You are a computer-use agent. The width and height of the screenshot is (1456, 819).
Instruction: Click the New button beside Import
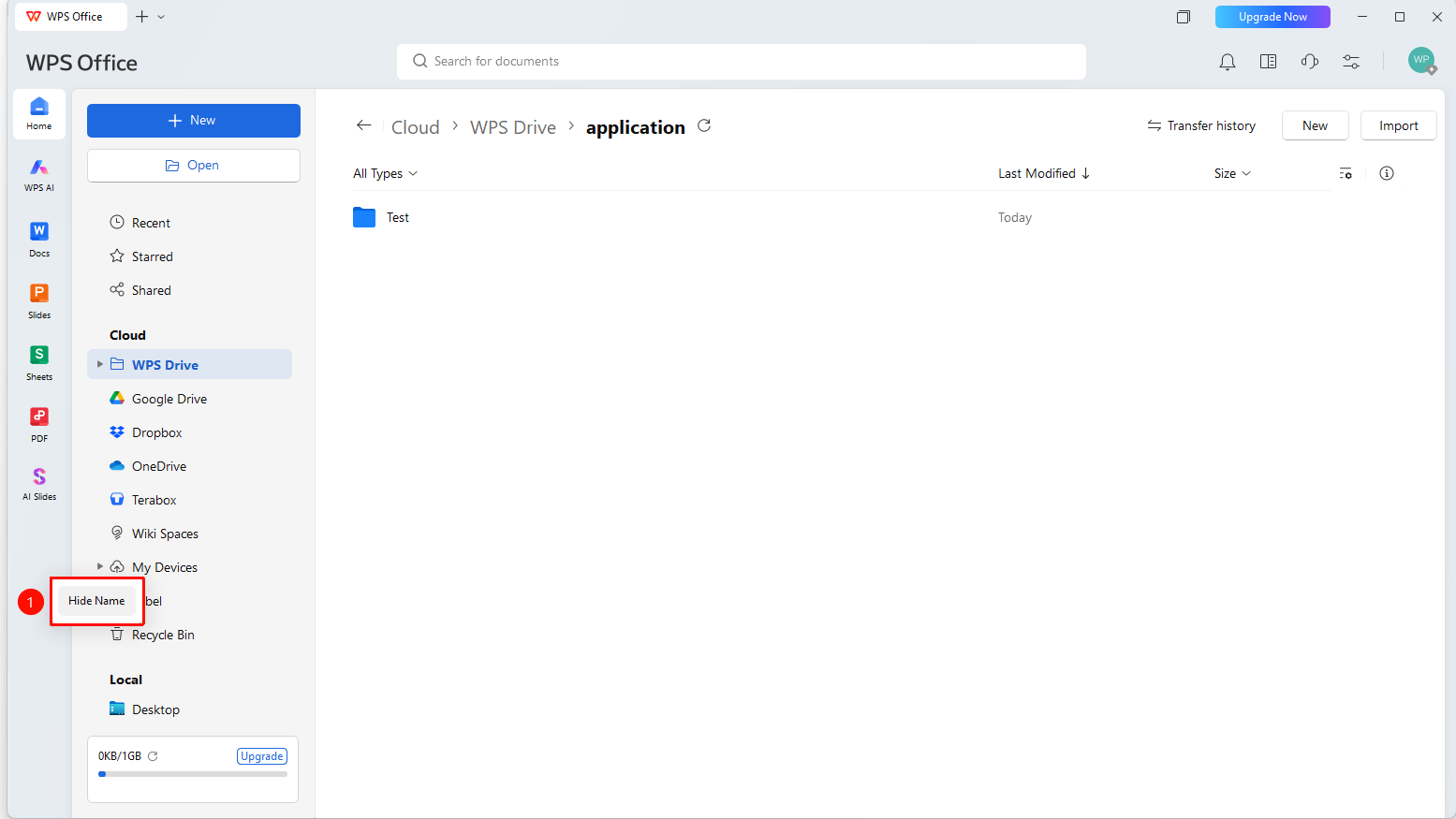pos(1315,125)
